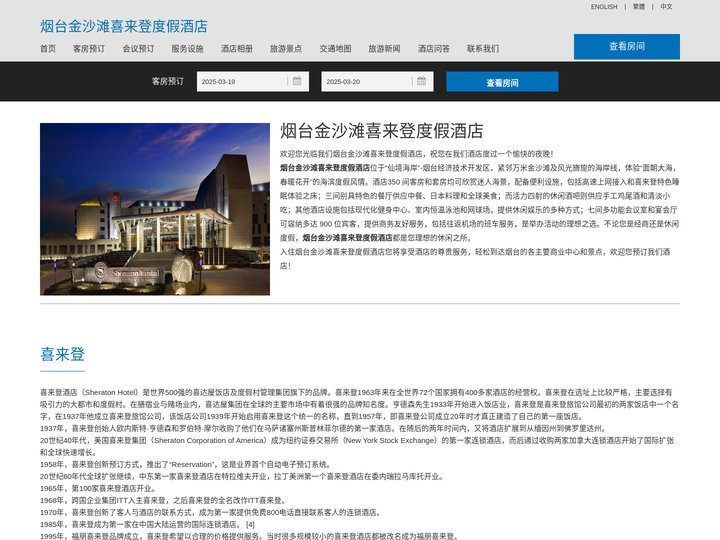Viewport: 720px width, 540px height.
Task: Open the 酒店问答 menu item
Action: [x=433, y=49]
